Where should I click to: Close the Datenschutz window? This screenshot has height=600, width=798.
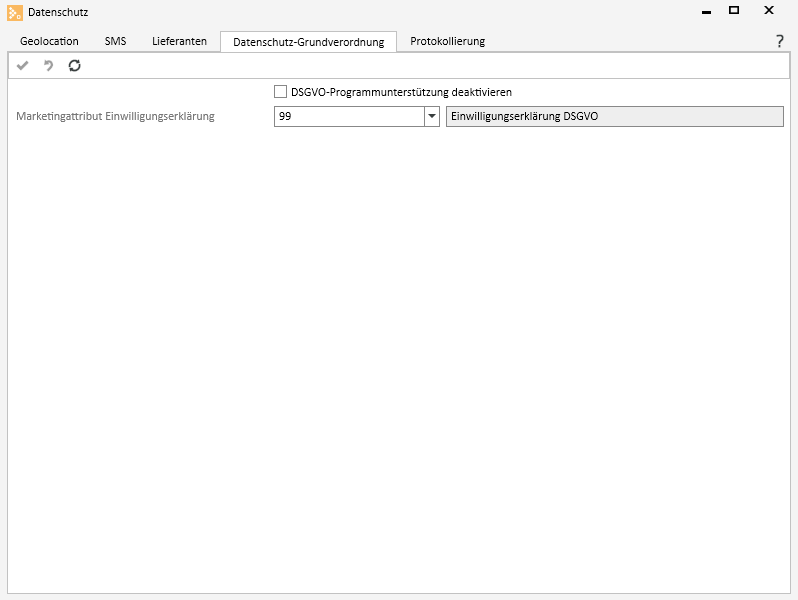[x=769, y=11]
